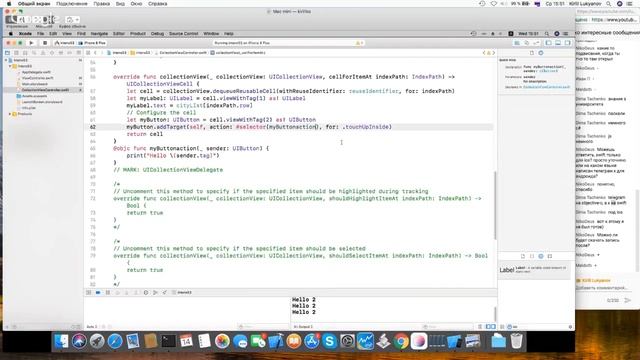Screen dimensions: 640x360
Task: Open the Find navigator magnifier icon
Action: click(x=34, y=53)
